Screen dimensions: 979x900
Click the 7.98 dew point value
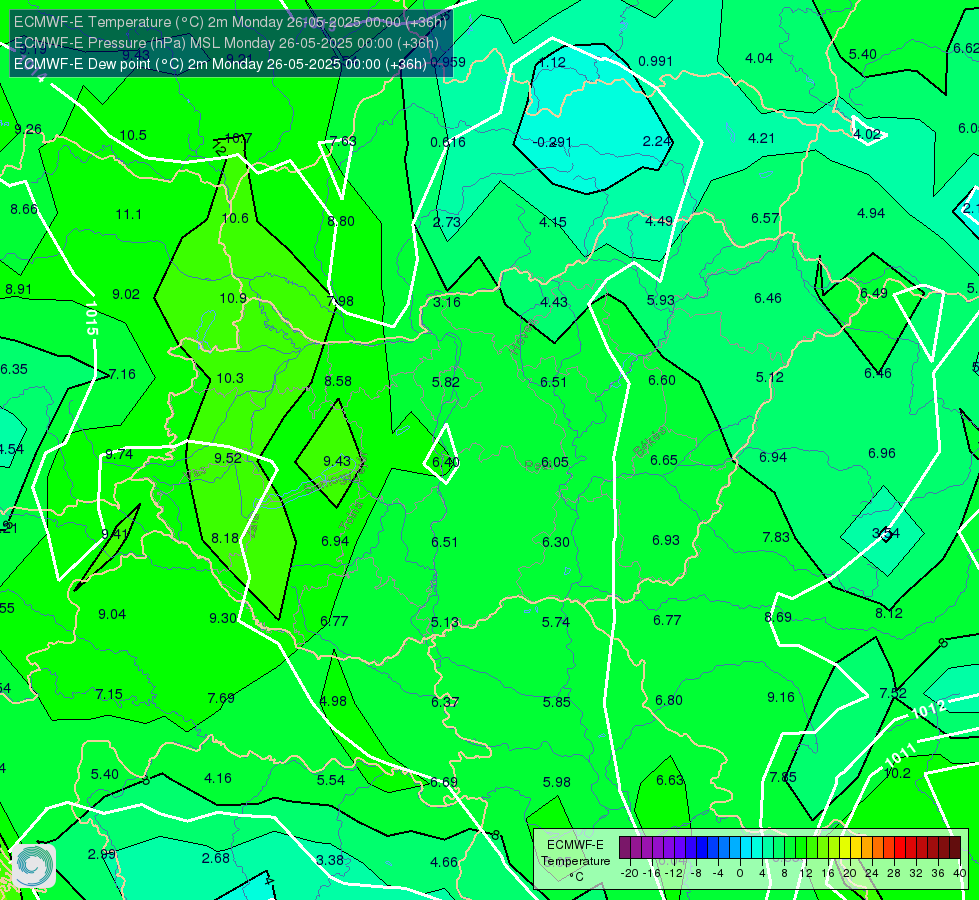coord(340,301)
